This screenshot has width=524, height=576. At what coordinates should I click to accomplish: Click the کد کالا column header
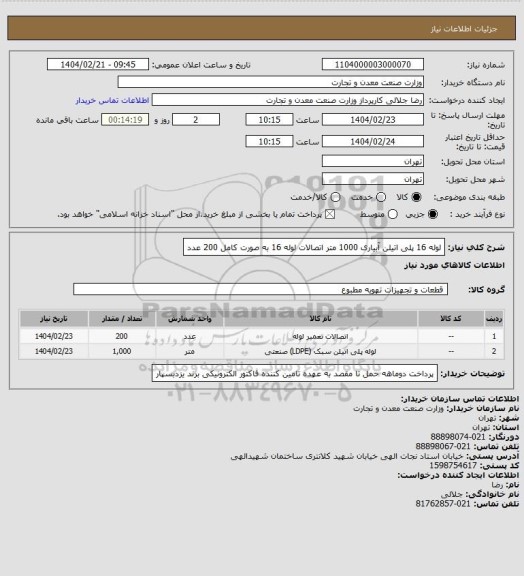(451, 319)
